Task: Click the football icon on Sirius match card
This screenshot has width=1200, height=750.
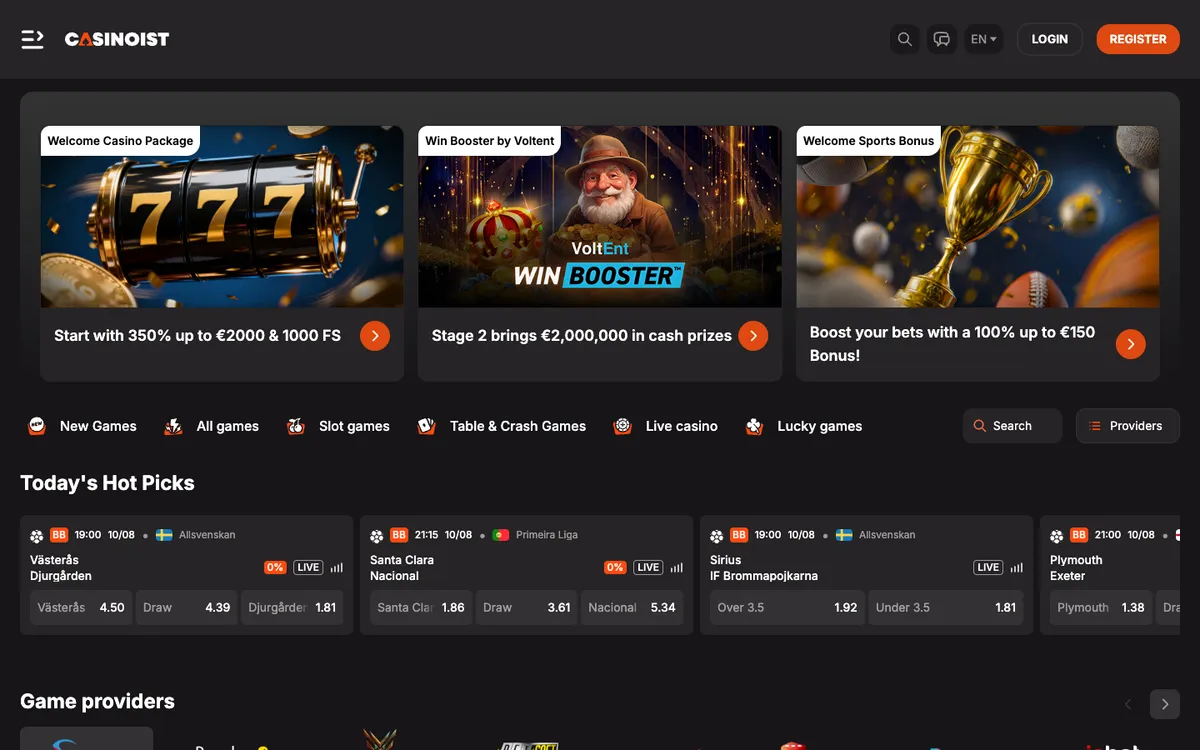Action: click(x=717, y=536)
